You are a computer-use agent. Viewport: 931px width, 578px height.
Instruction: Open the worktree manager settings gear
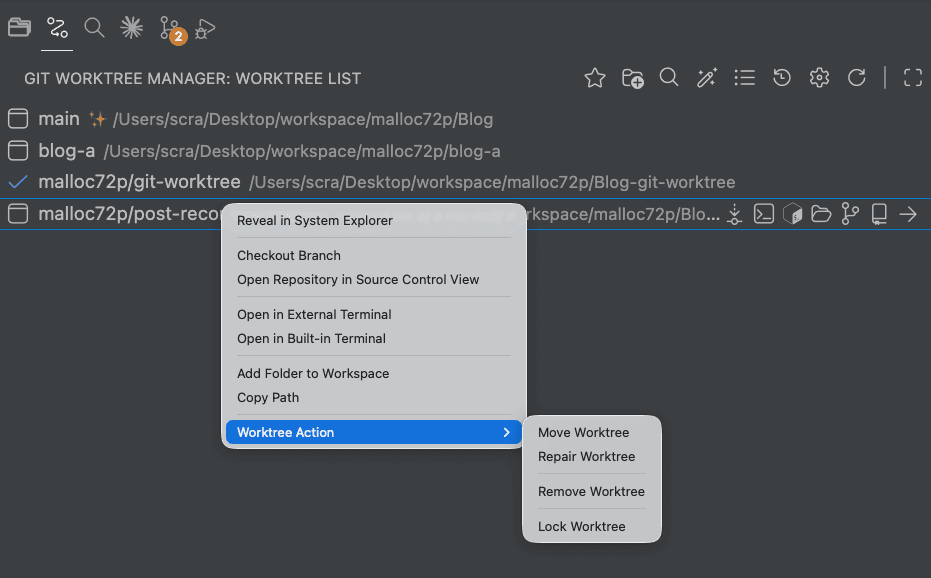tap(819, 78)
